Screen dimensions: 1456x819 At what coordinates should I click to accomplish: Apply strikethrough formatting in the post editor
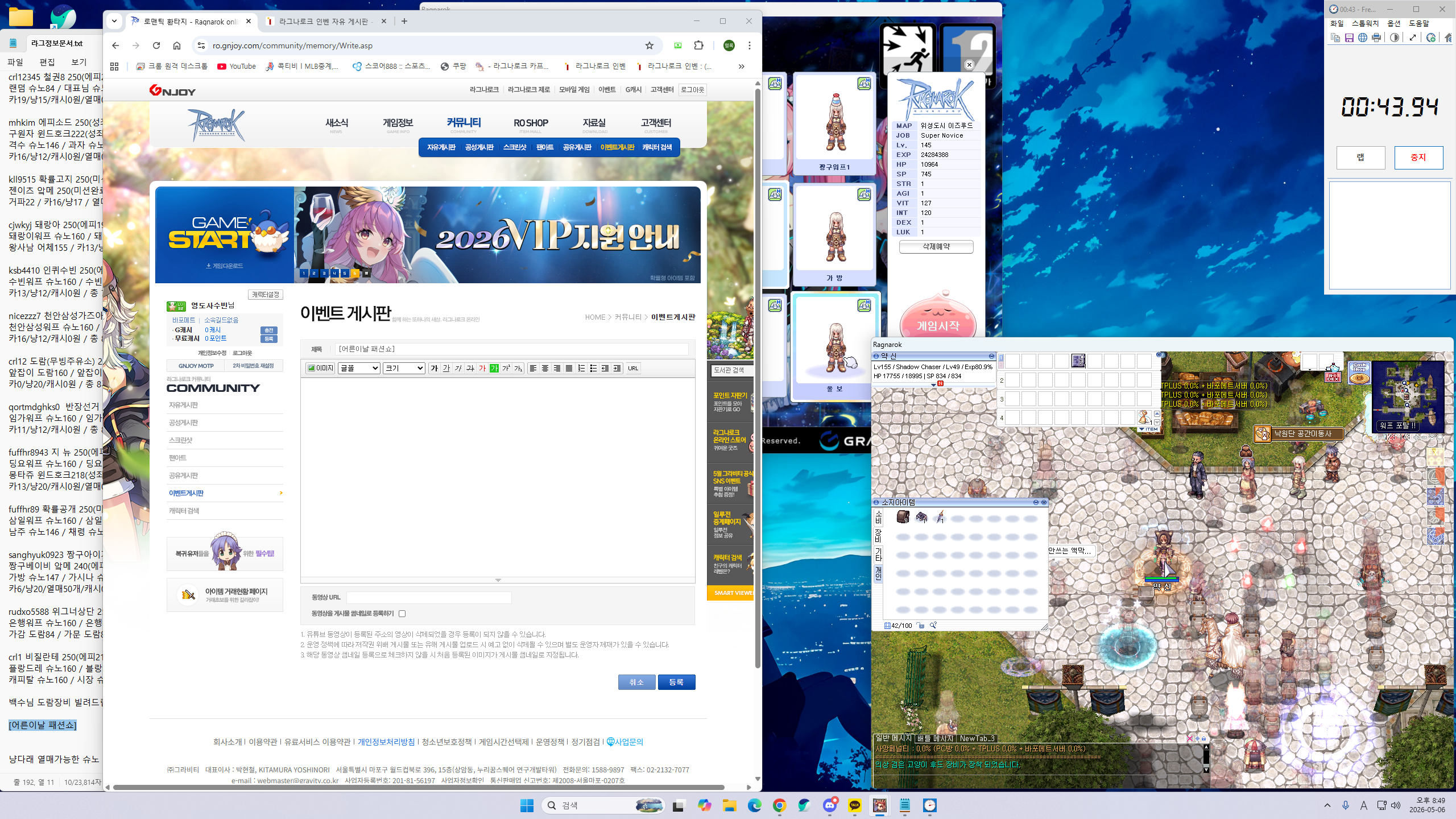(x=470, y=369)
